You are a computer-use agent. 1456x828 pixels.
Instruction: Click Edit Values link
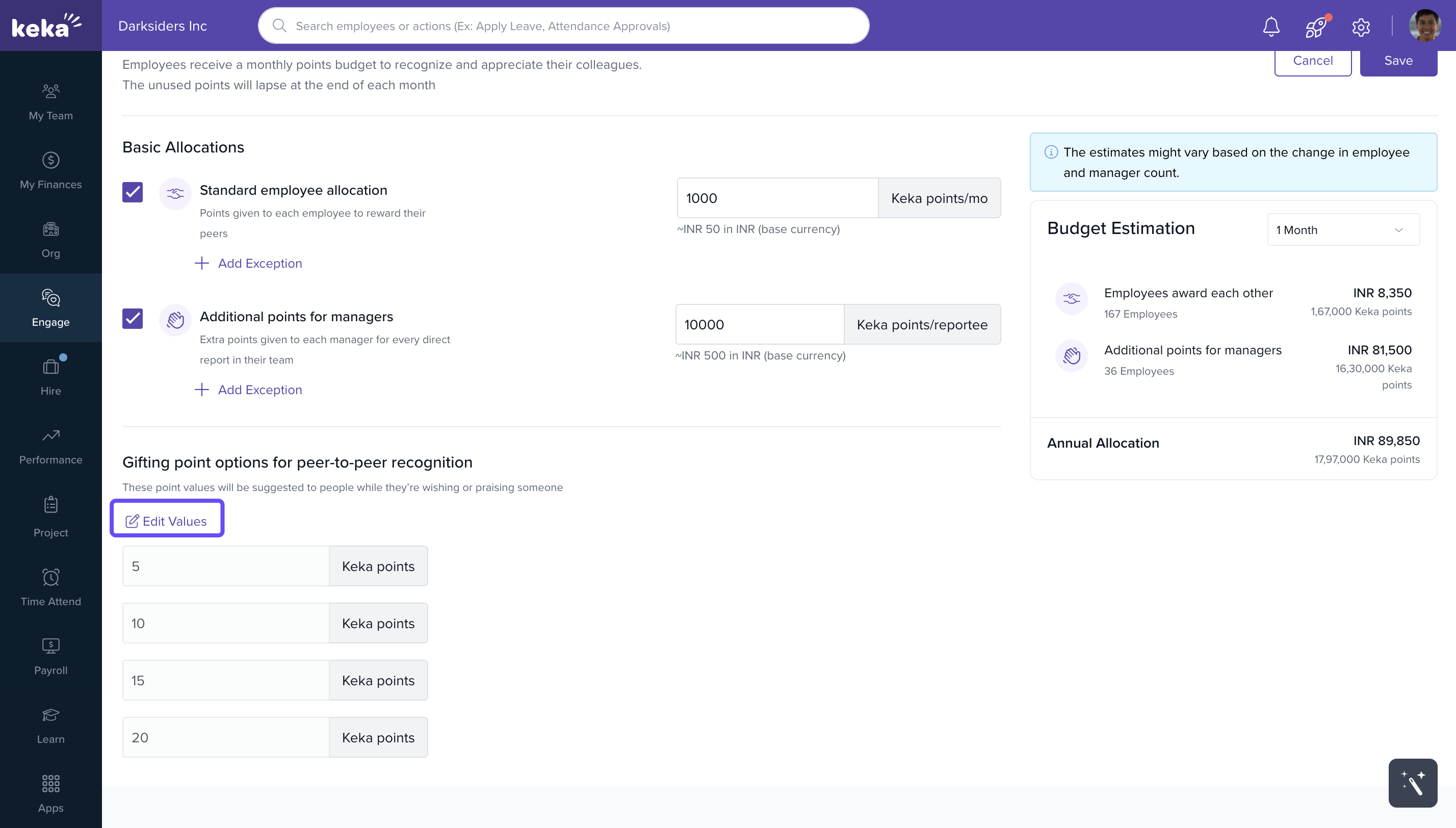[167, 521]
